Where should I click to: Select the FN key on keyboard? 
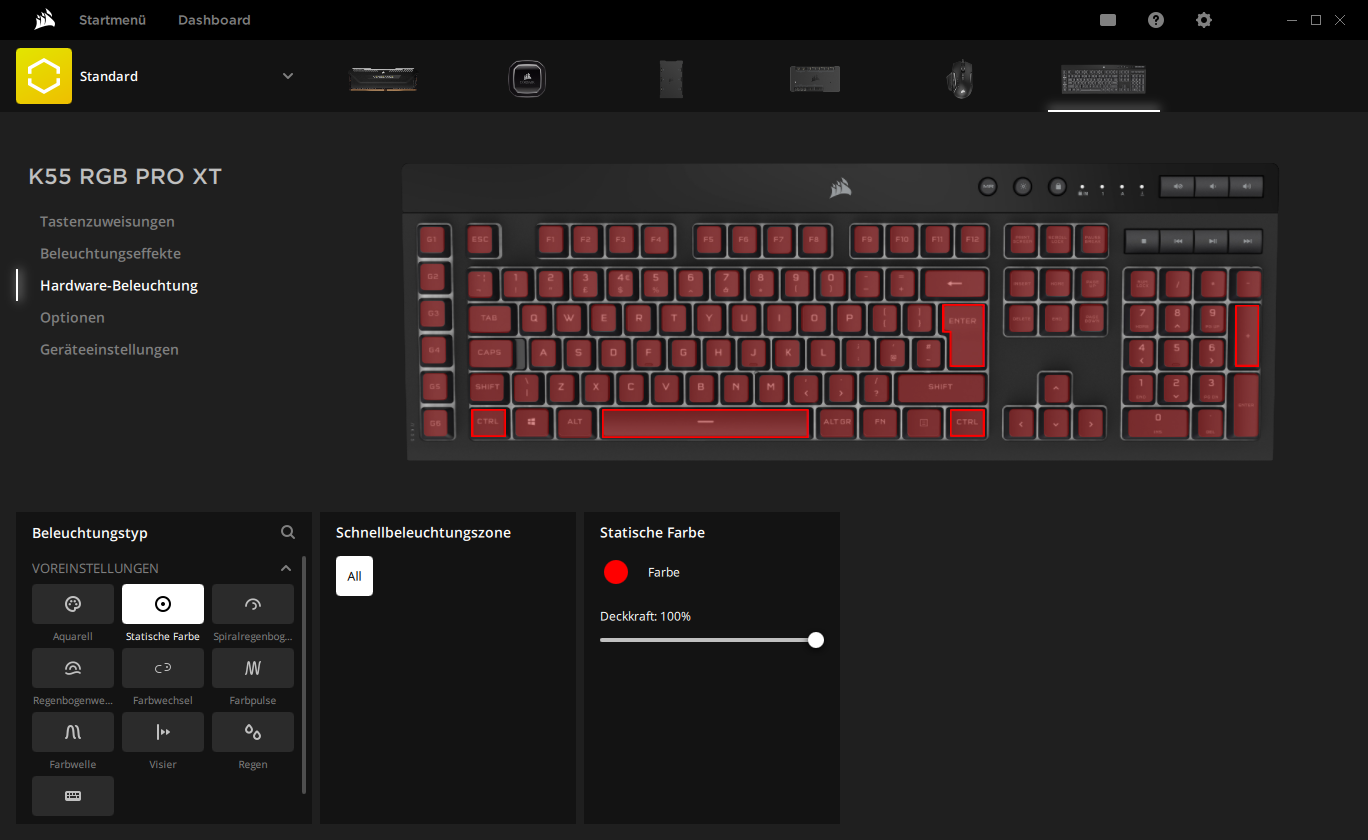[x=880, y=423]
